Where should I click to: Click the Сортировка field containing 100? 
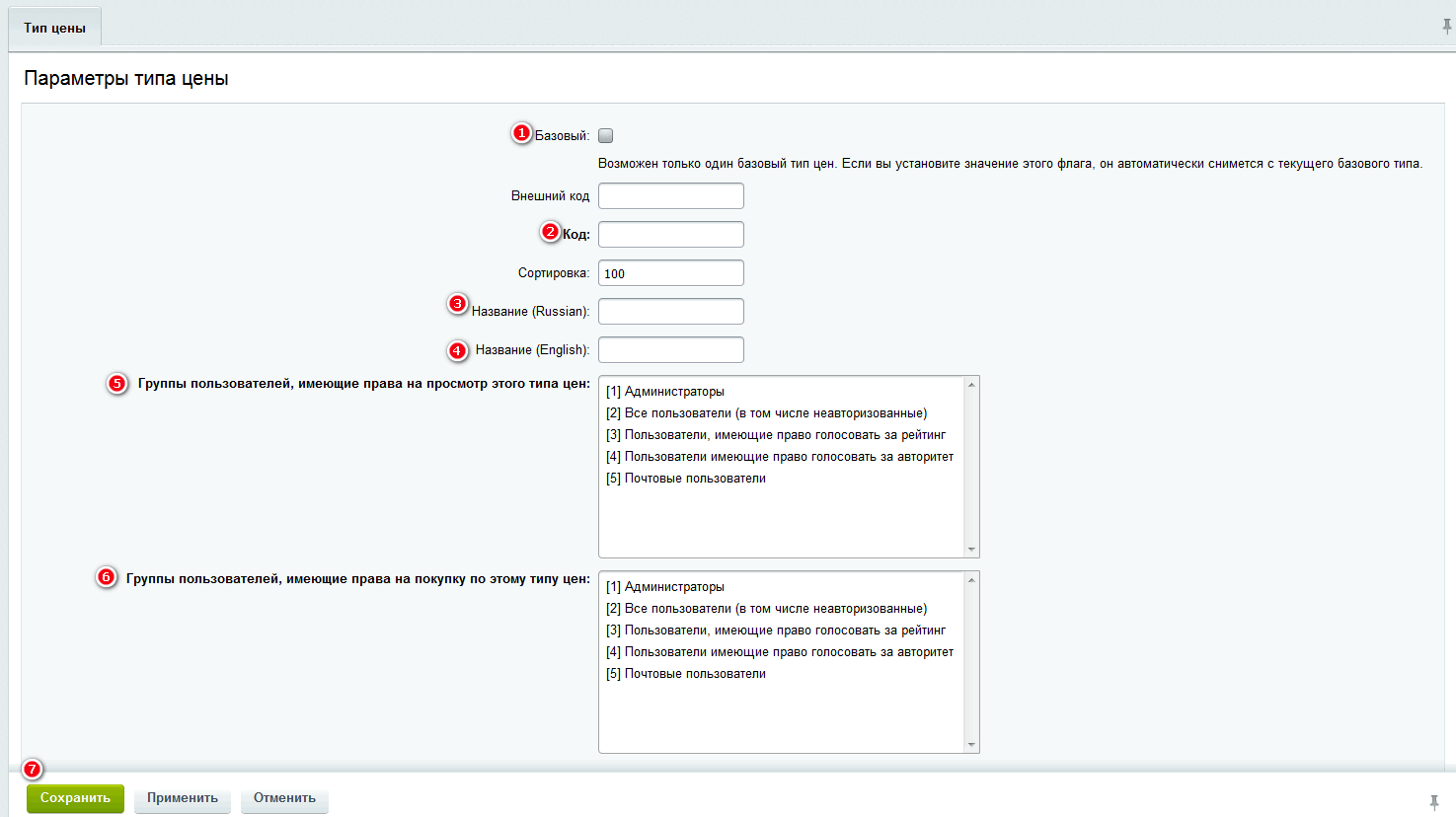[671, 273]
